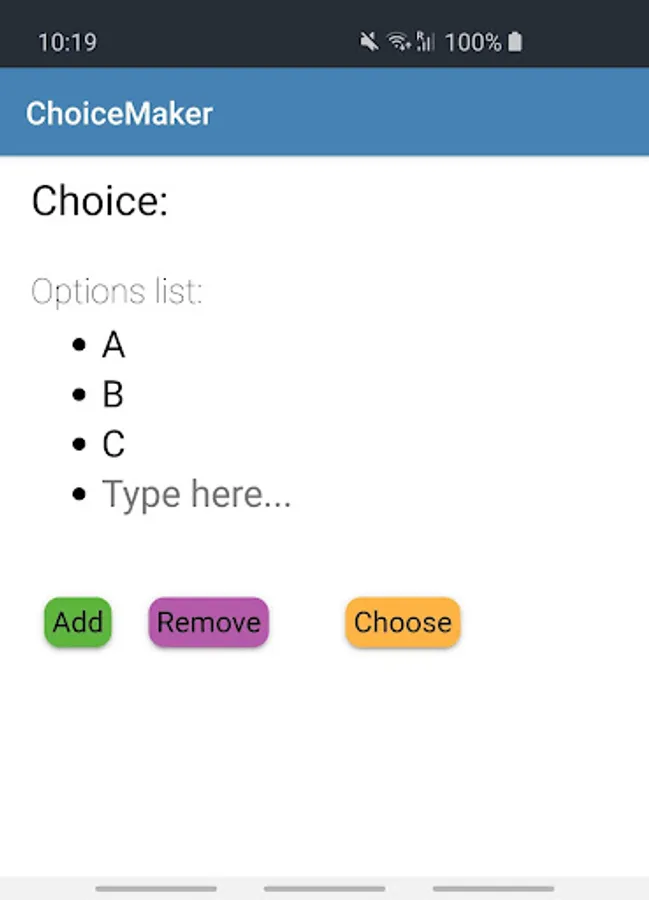Click the bullet dot before "Type here..."

coord(80,495)
